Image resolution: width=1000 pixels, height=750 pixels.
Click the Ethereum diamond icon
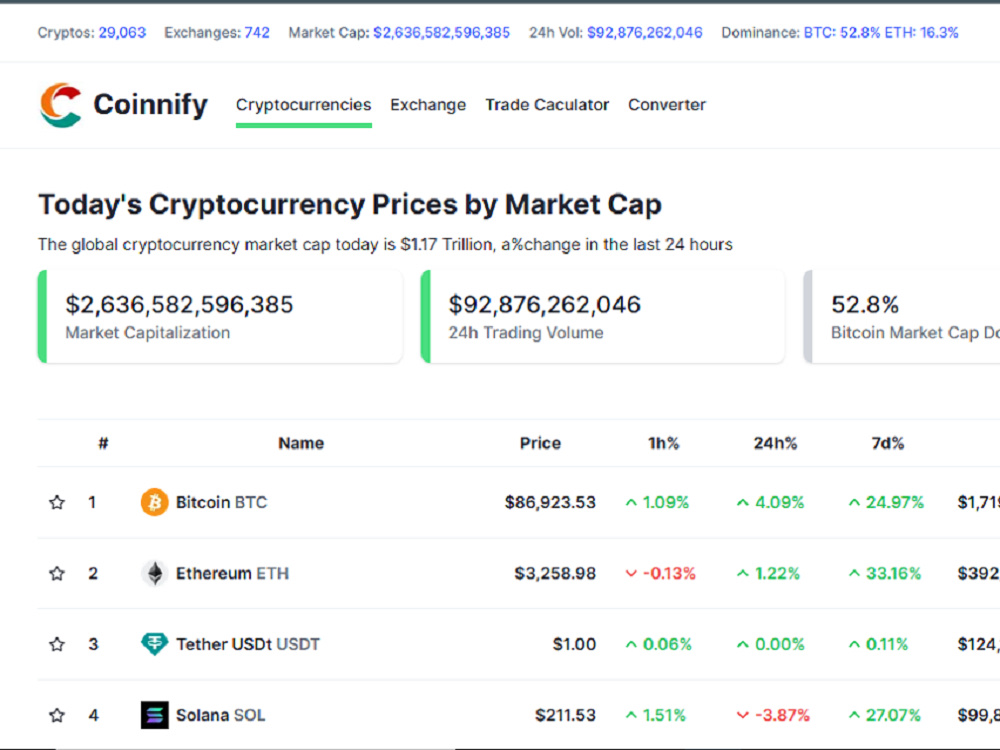click(x=154, y=573)
